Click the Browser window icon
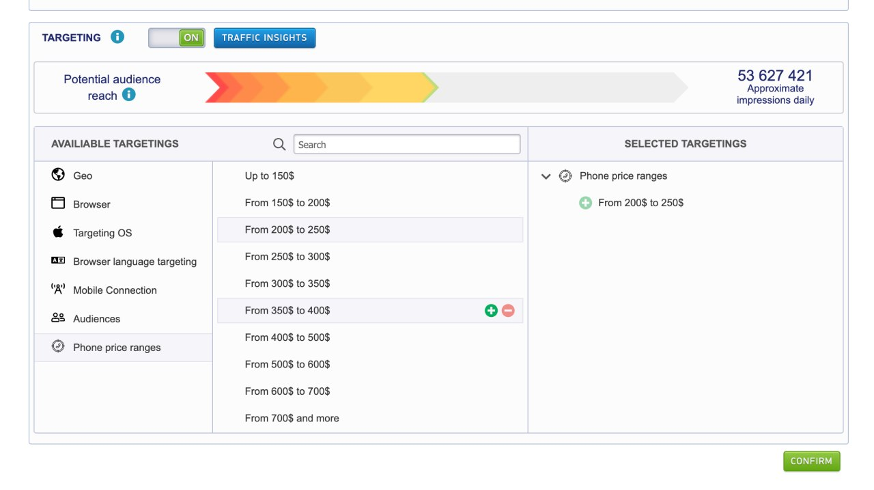This screenshot has width=874, height=490. pyautogui.click(x=58, y=203)
